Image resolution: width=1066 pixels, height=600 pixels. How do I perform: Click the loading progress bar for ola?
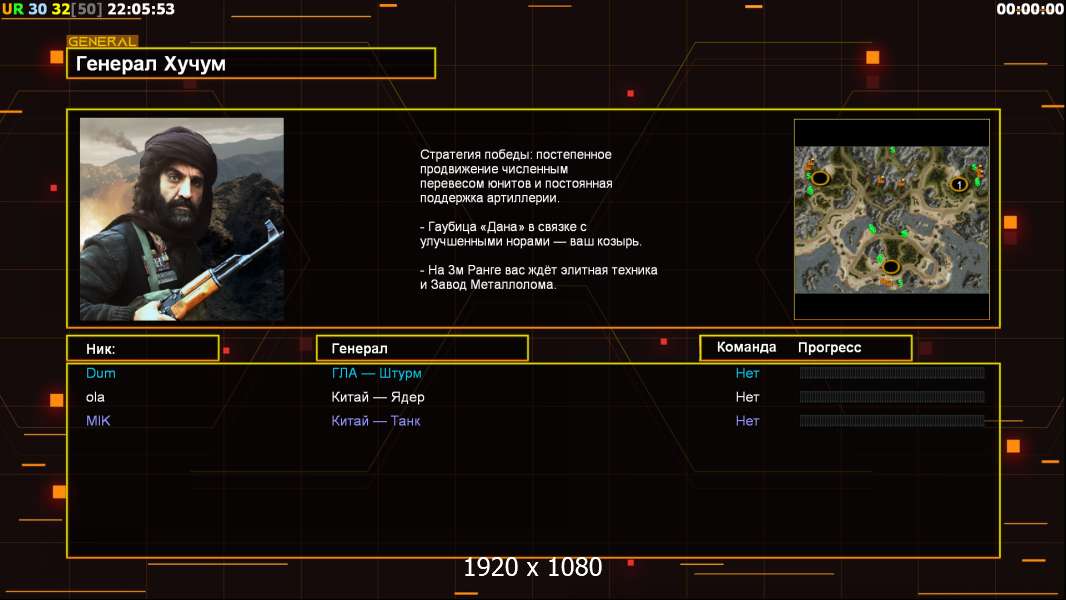892,397
